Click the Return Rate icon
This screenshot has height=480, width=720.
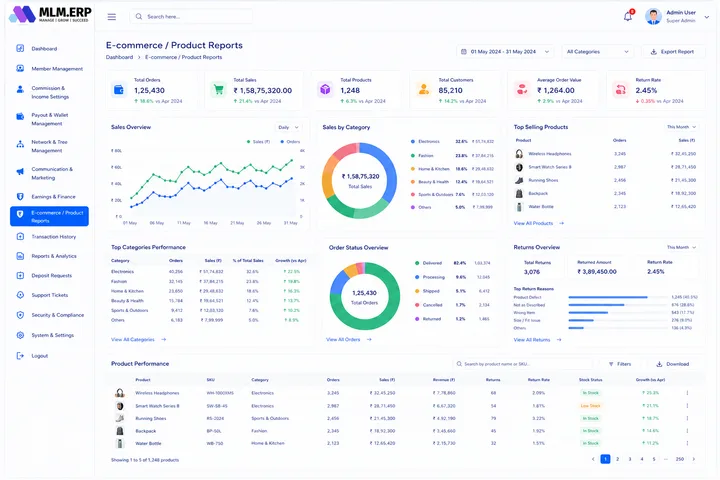621,90
